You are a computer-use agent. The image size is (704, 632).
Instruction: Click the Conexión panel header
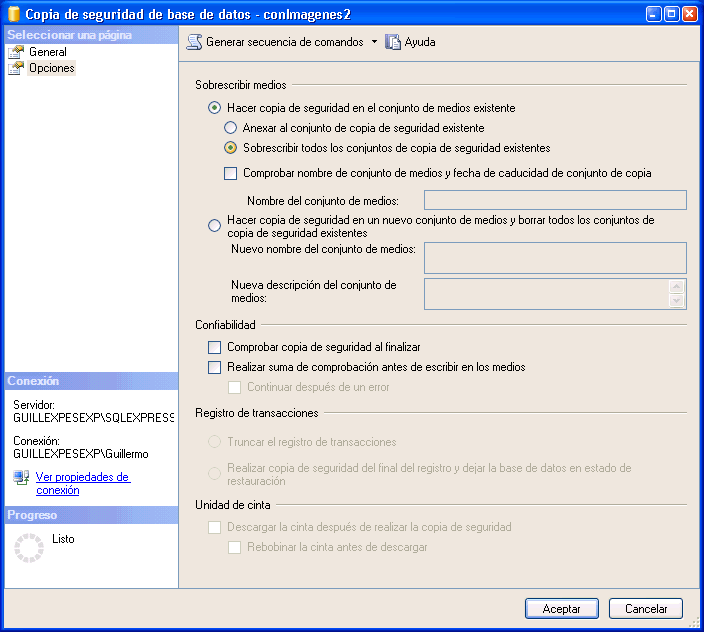92,381
